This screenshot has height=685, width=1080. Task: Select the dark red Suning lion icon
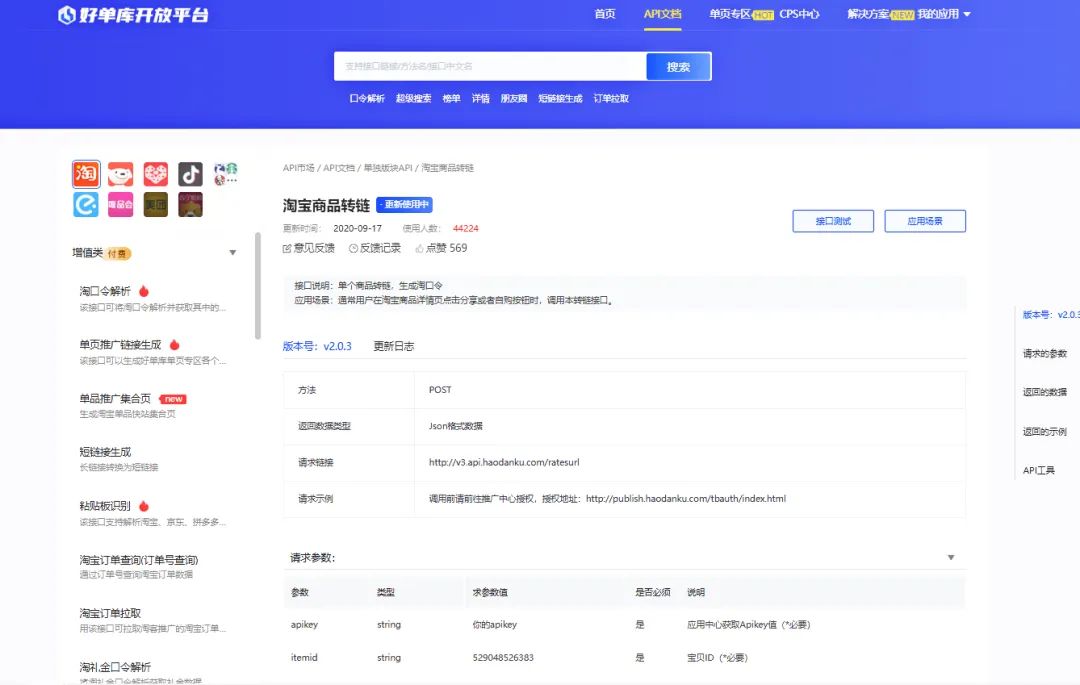(190, 204)
